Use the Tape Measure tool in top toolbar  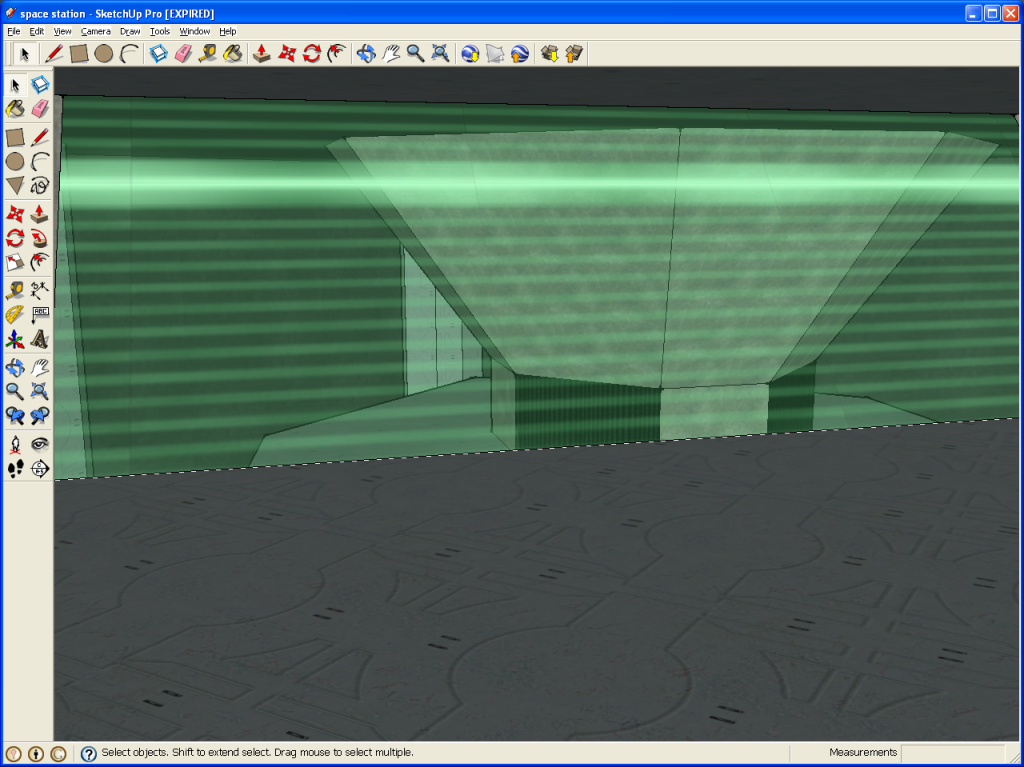pyautogui.click(x=208, y=54)
